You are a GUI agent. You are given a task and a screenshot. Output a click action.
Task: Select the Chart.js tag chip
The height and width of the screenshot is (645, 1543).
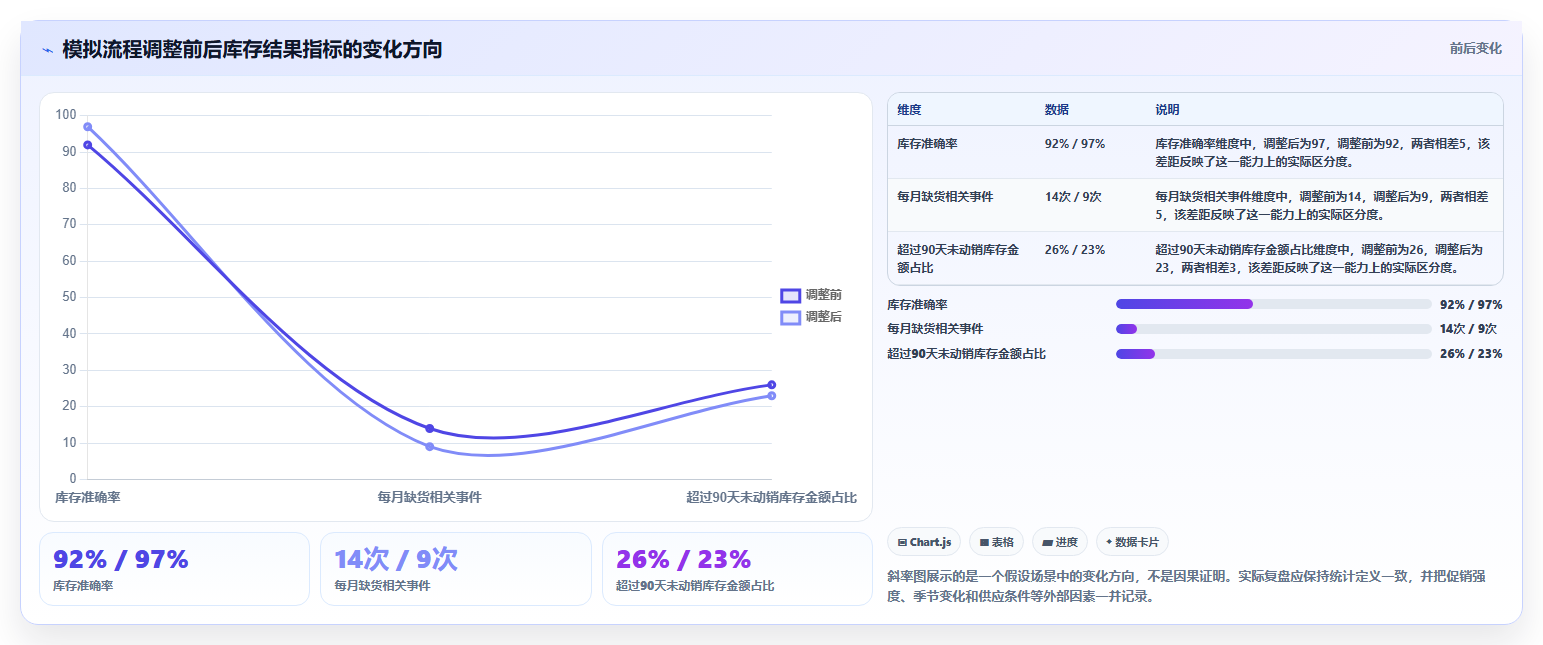pos(924,542)
